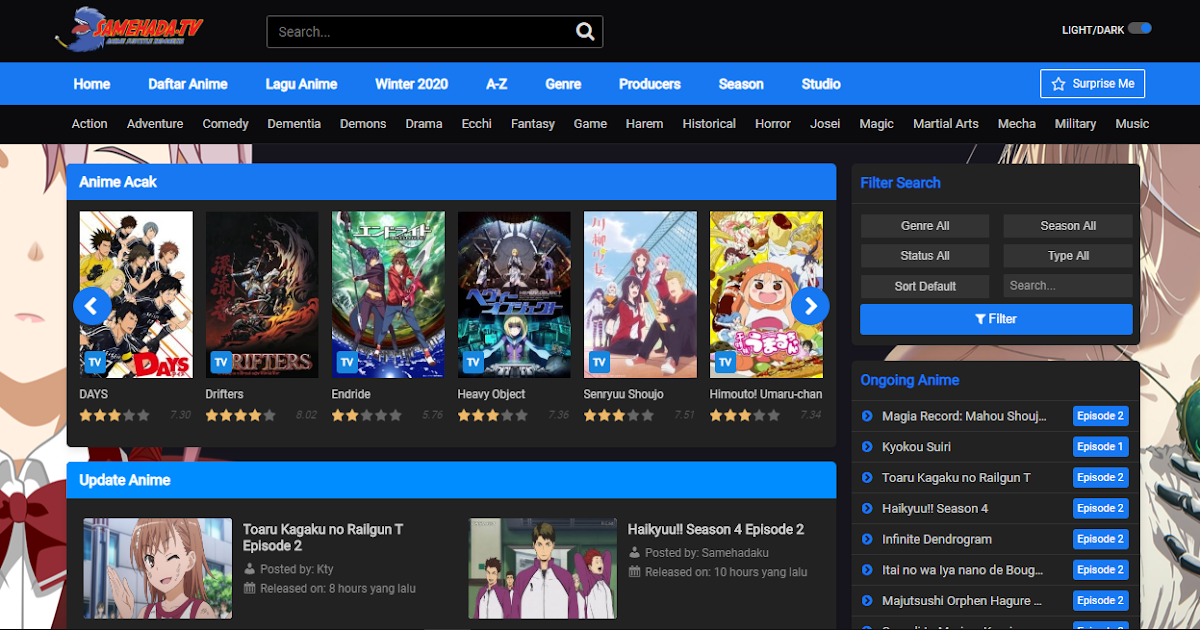Slide Anime Acak carousel to next
The height and width of the screenshot is (630, 1200).
pos(811,306)
